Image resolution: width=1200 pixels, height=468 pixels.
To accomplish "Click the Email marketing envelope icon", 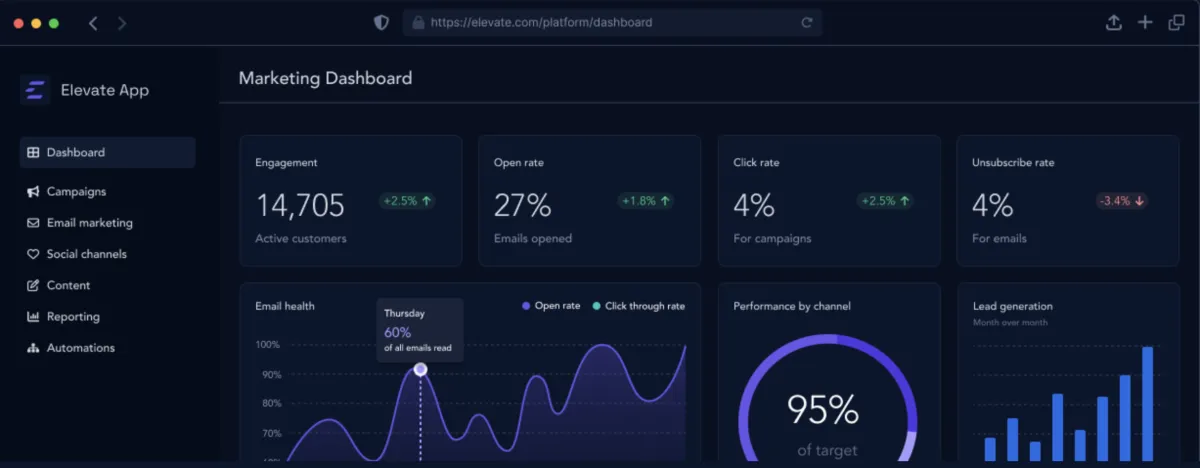I will click(33, 223).
